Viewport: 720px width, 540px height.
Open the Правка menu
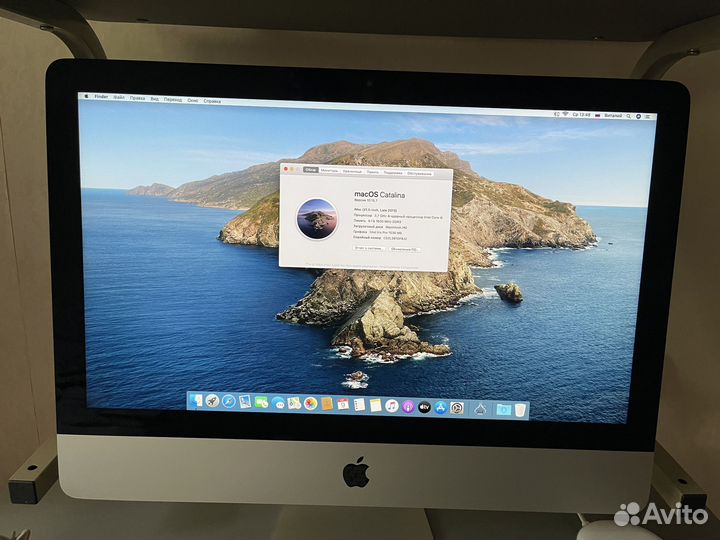point(137,98)
